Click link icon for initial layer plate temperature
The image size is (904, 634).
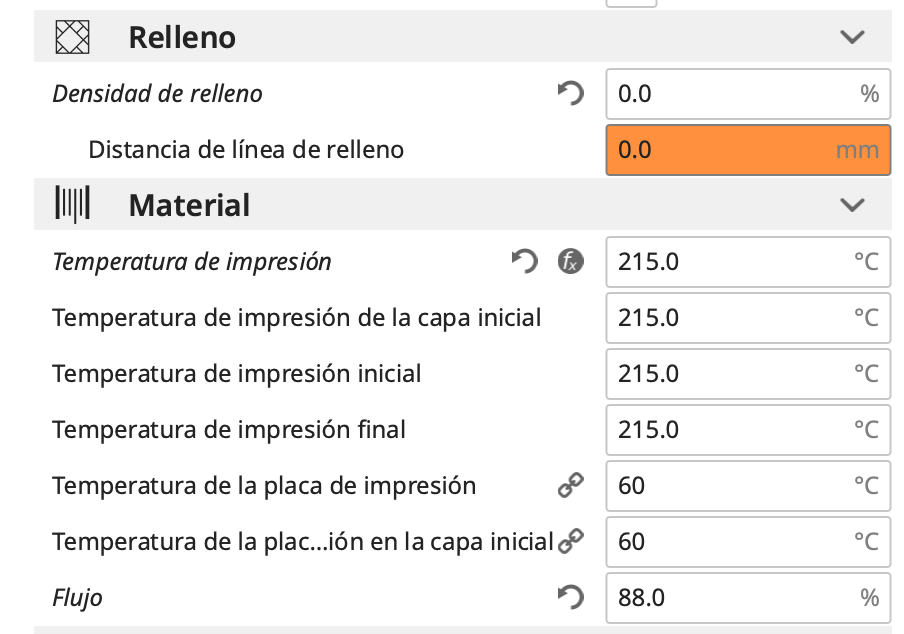pos(571,542)
